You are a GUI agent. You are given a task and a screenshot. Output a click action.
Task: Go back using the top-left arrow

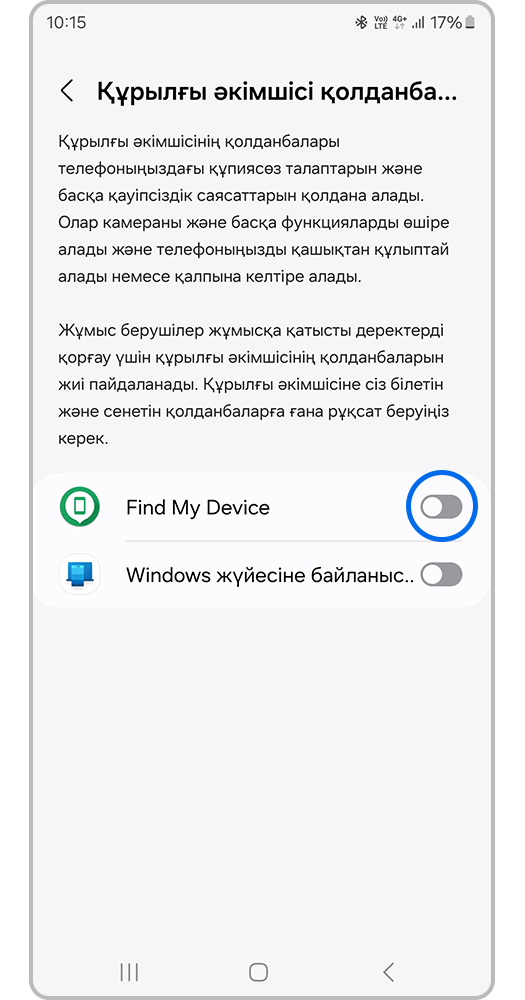(67, 91)
